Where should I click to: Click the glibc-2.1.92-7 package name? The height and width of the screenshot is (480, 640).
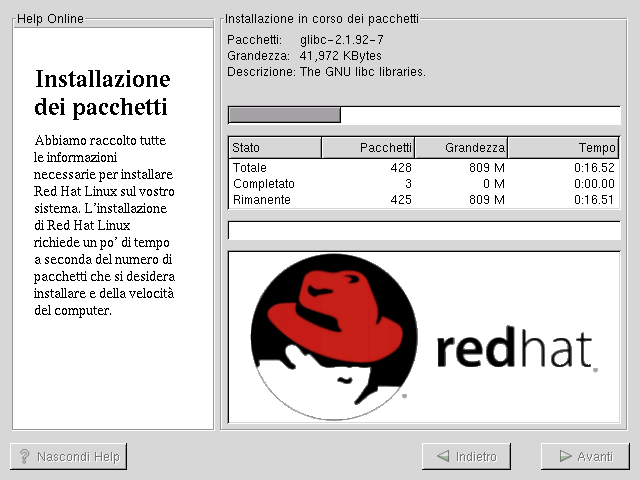tap(343, 40)
